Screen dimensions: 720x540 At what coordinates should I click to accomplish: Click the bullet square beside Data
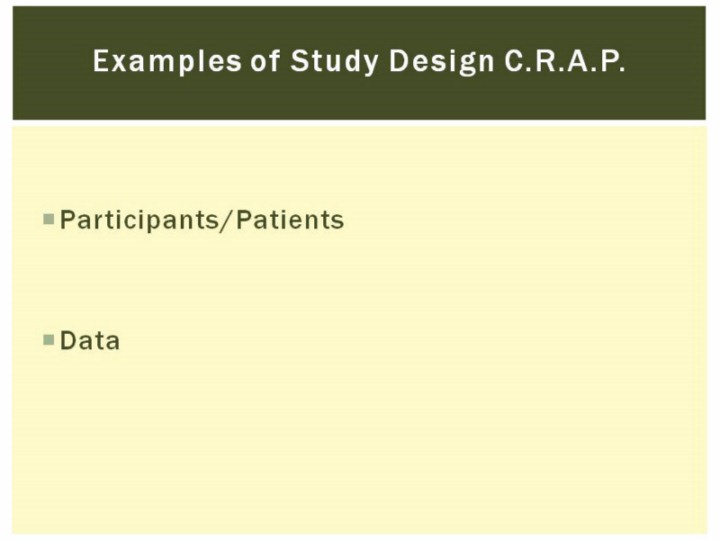tap(48, 340)
